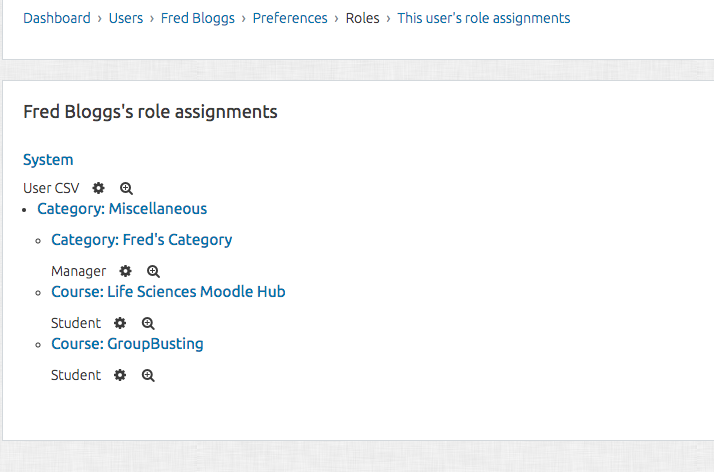This screenshot has width=714, height=472.
Task: Select the This user's role assignments breadcrumb
Action: [x=484, y=18]
